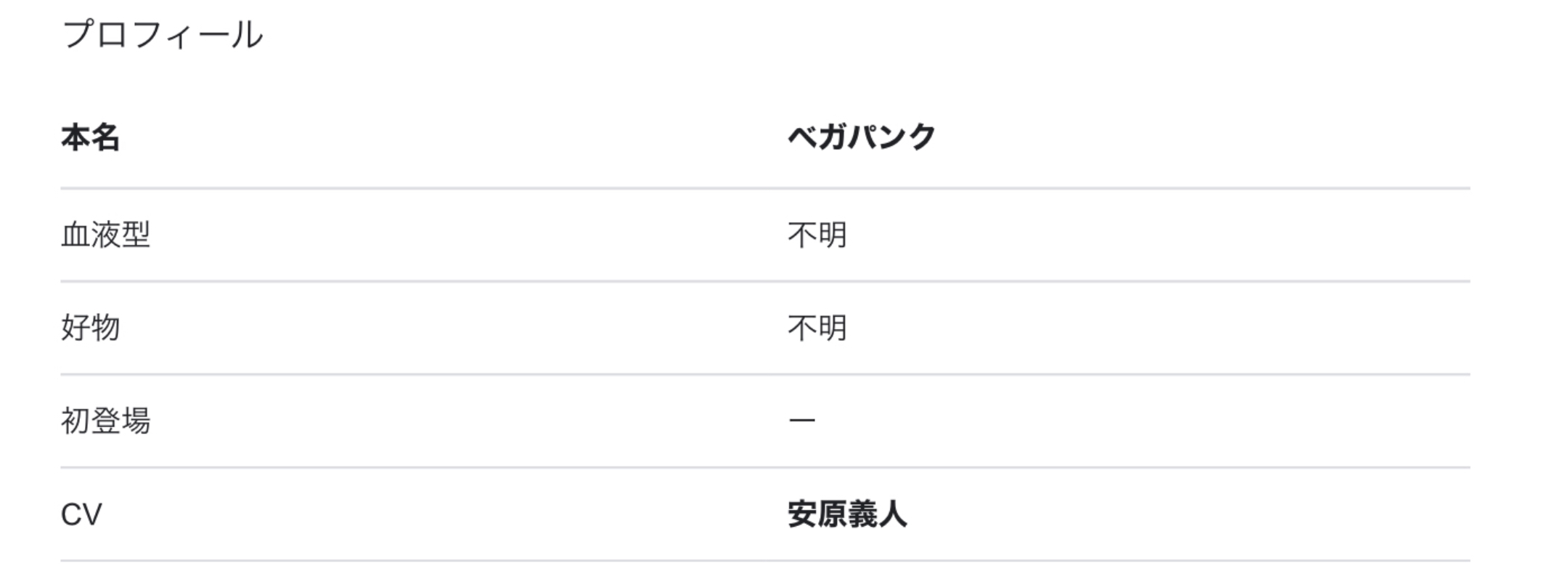Click the divider line under the 初登場 row
Image resolution: width=1568 pixels, height=579 pixels.
[x=765, y=467]
